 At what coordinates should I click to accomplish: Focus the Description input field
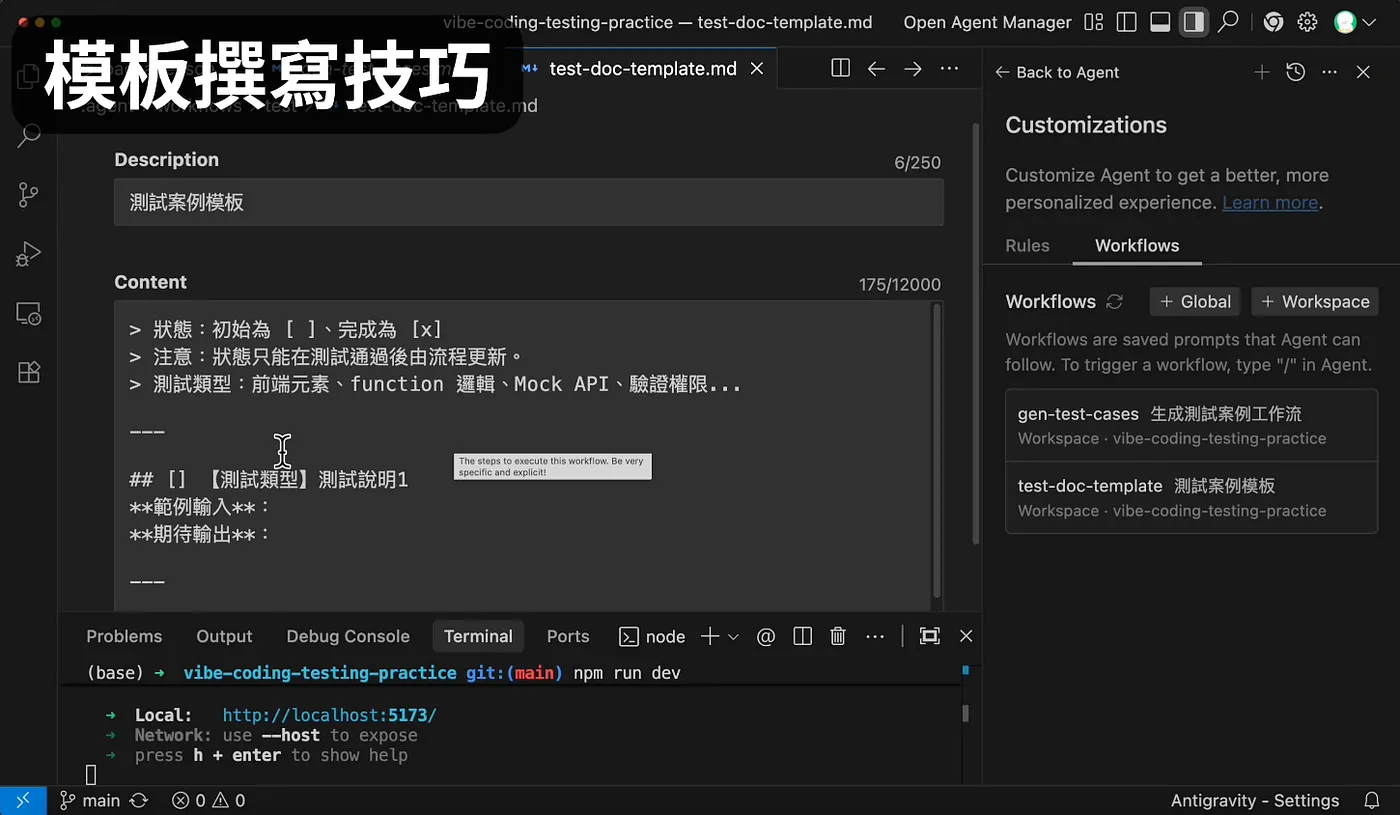pyautogui.click(x=529, y=202)
